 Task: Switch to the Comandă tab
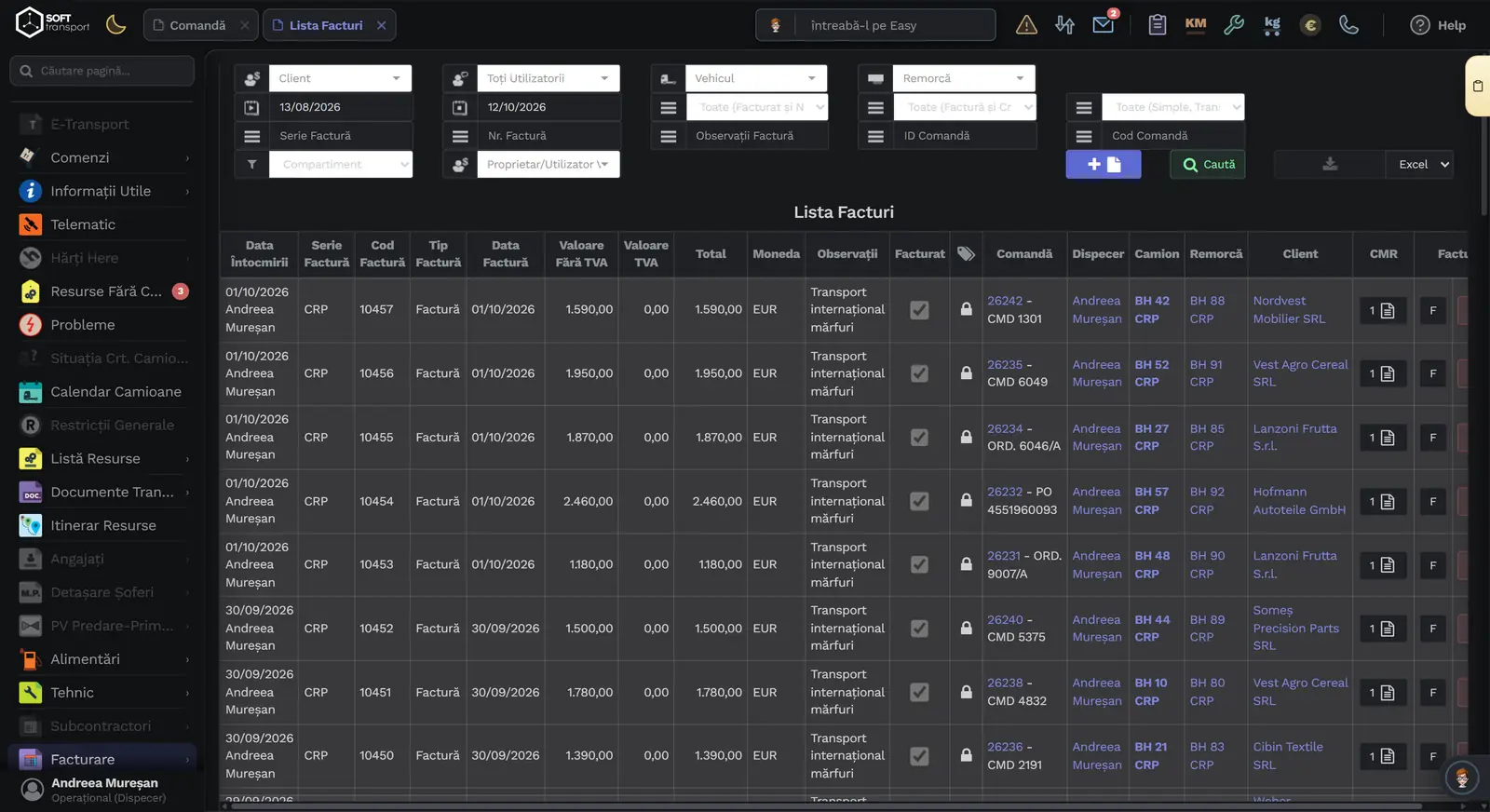coord(197,25)
